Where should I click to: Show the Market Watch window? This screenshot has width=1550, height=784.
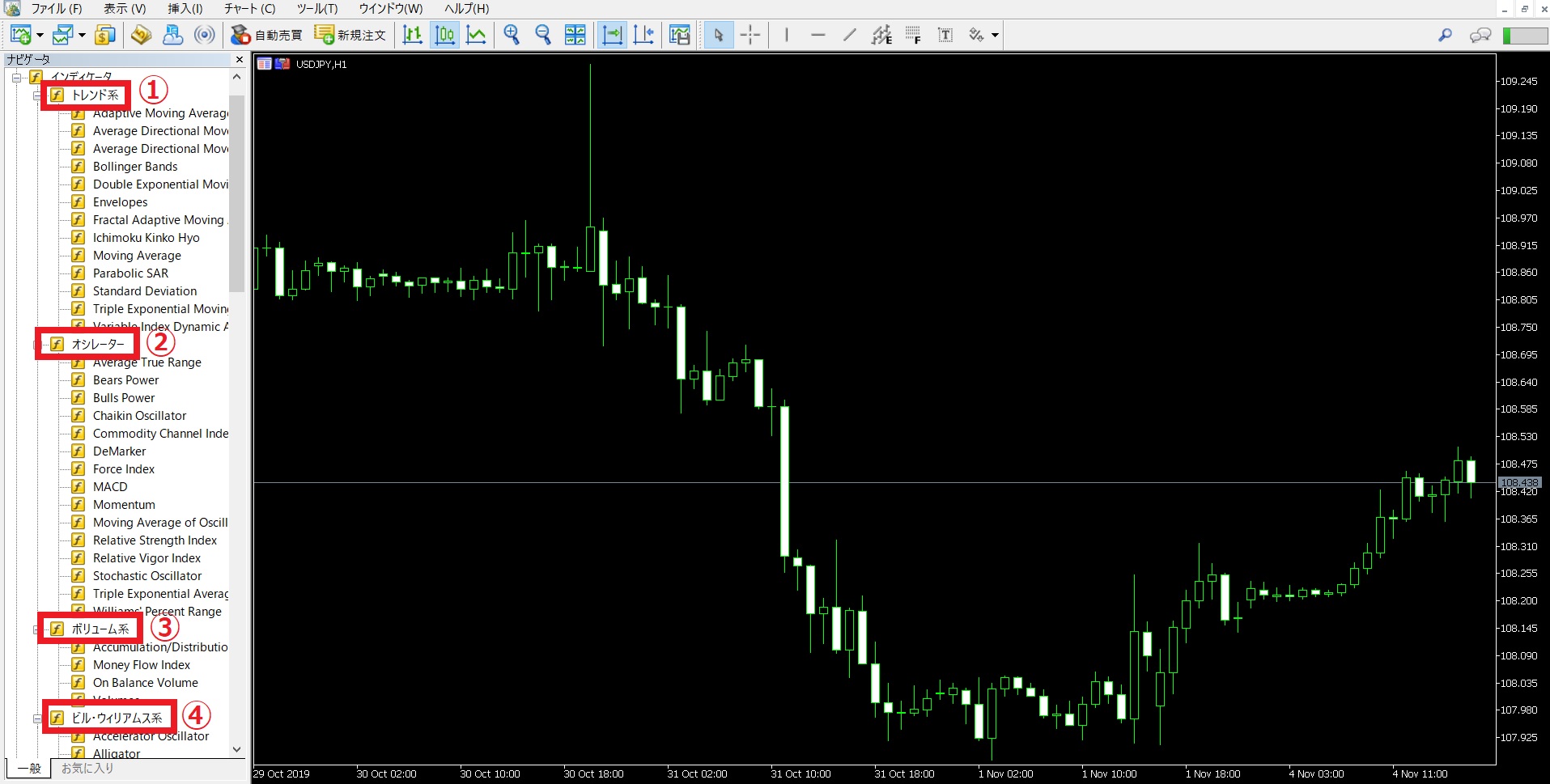105,35
